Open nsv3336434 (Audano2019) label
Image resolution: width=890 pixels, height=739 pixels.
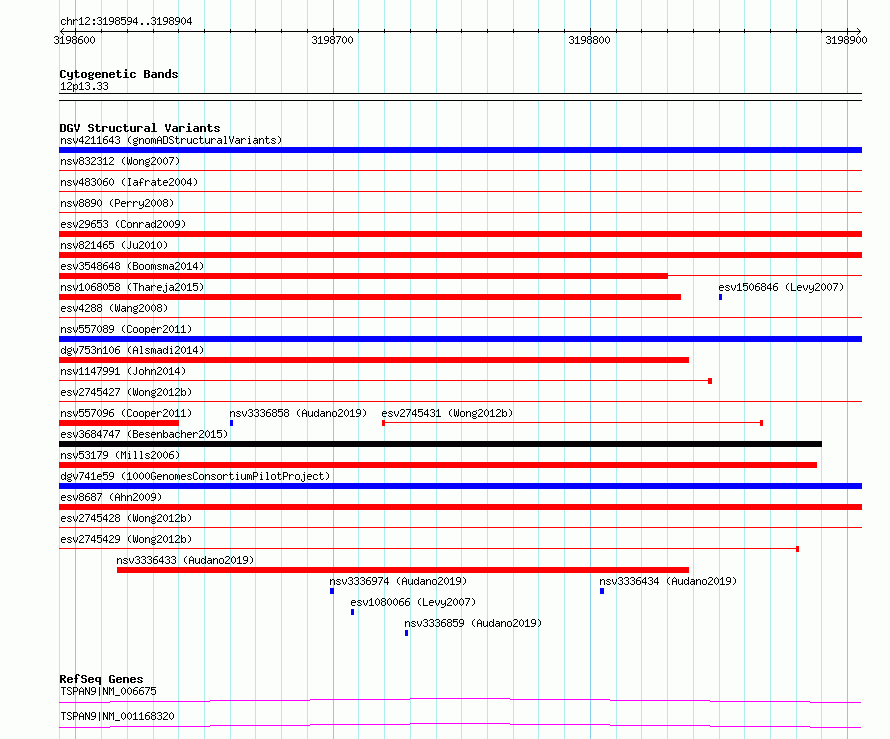click(x=668, y=581)
